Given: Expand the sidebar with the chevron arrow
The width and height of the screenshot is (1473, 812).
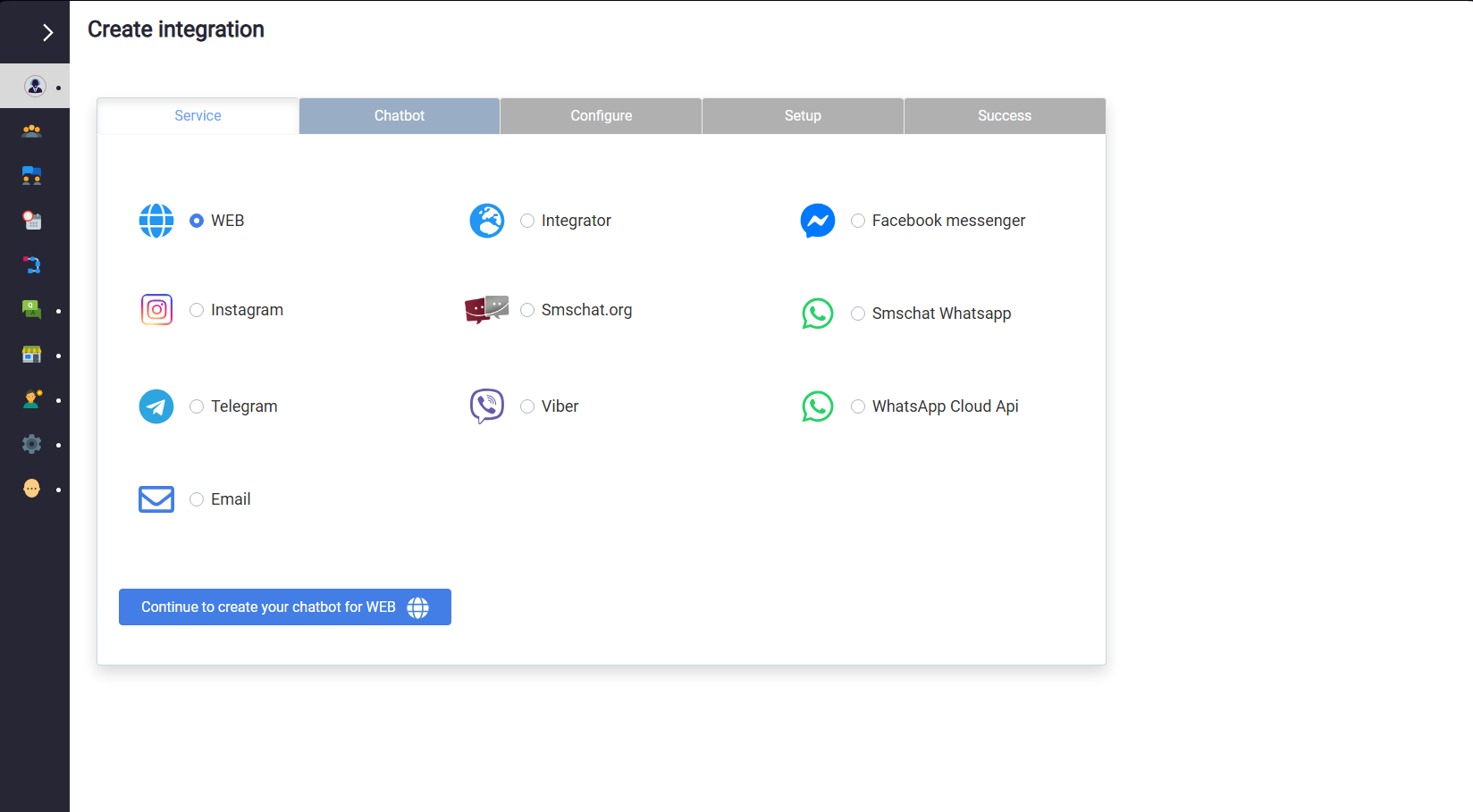Looking at the screenshot, I should click(47, 33).
